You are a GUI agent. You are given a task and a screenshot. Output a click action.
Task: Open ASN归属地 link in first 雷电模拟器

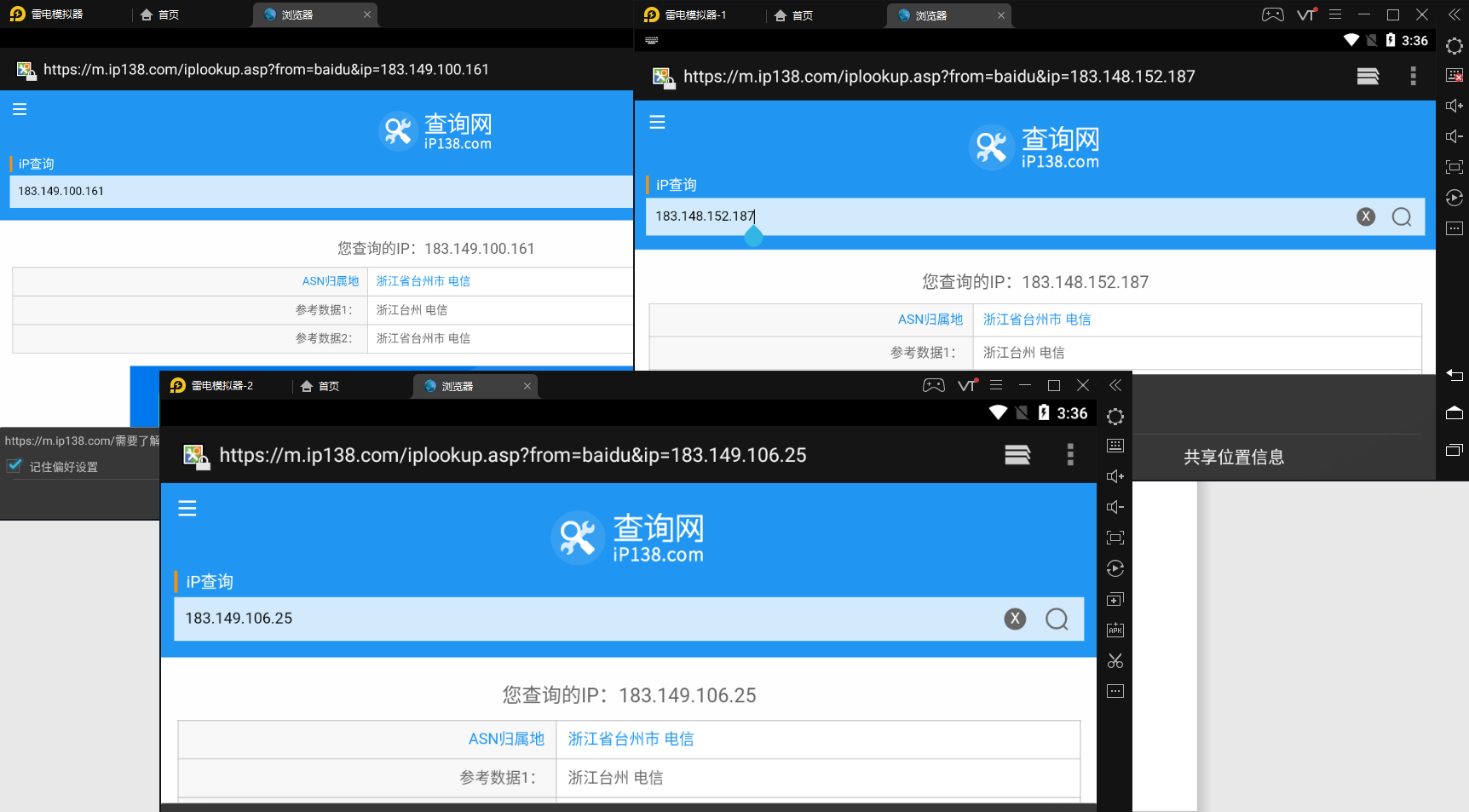click(x=331, y=281)
